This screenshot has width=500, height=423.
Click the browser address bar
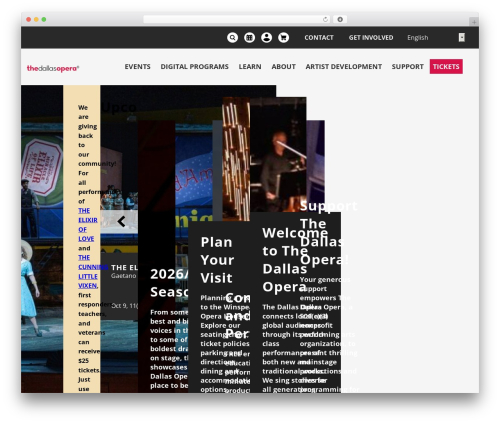point(237,19)
